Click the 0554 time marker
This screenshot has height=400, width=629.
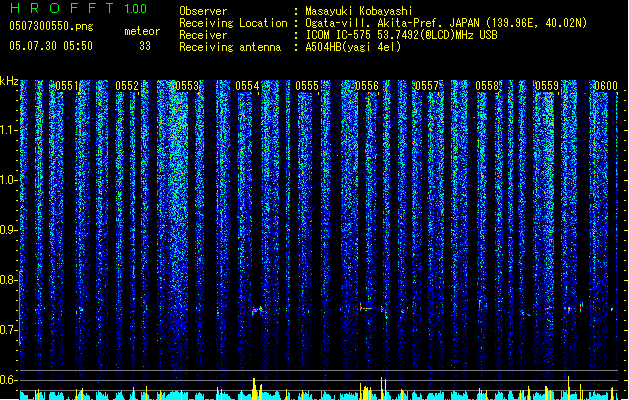pos(247,86)
